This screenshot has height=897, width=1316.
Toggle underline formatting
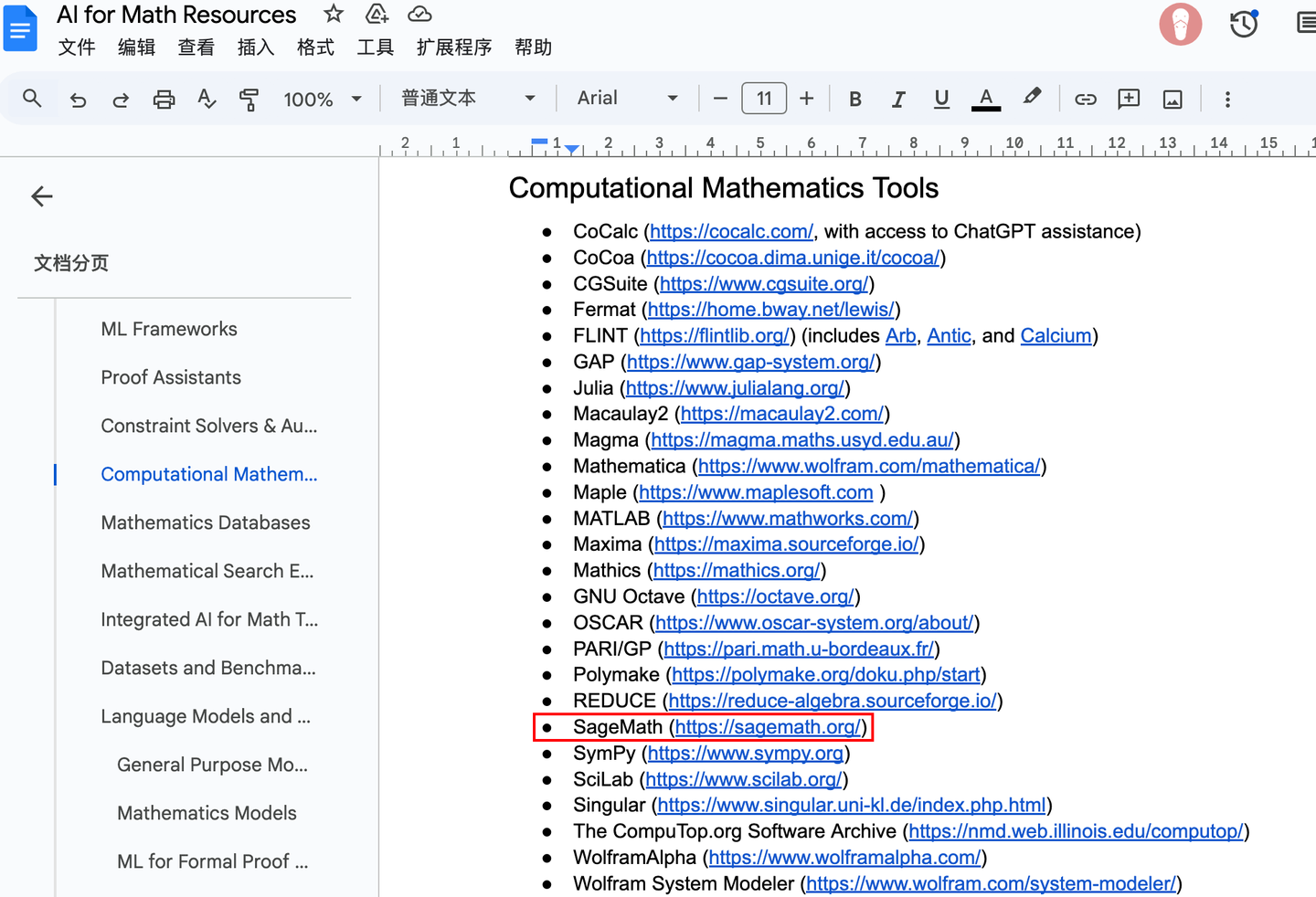941,98
